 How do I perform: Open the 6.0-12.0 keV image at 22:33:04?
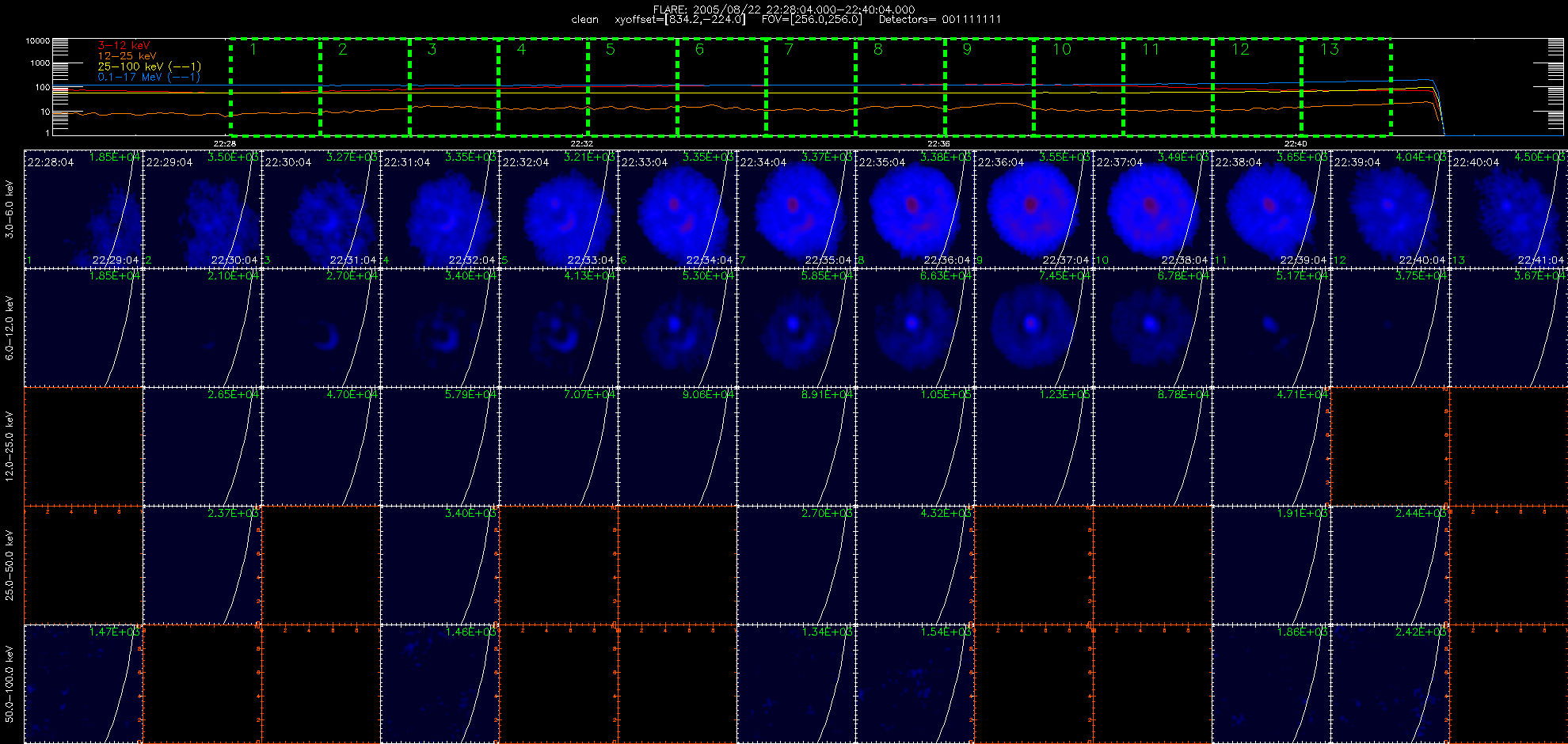tap(677, 327)
